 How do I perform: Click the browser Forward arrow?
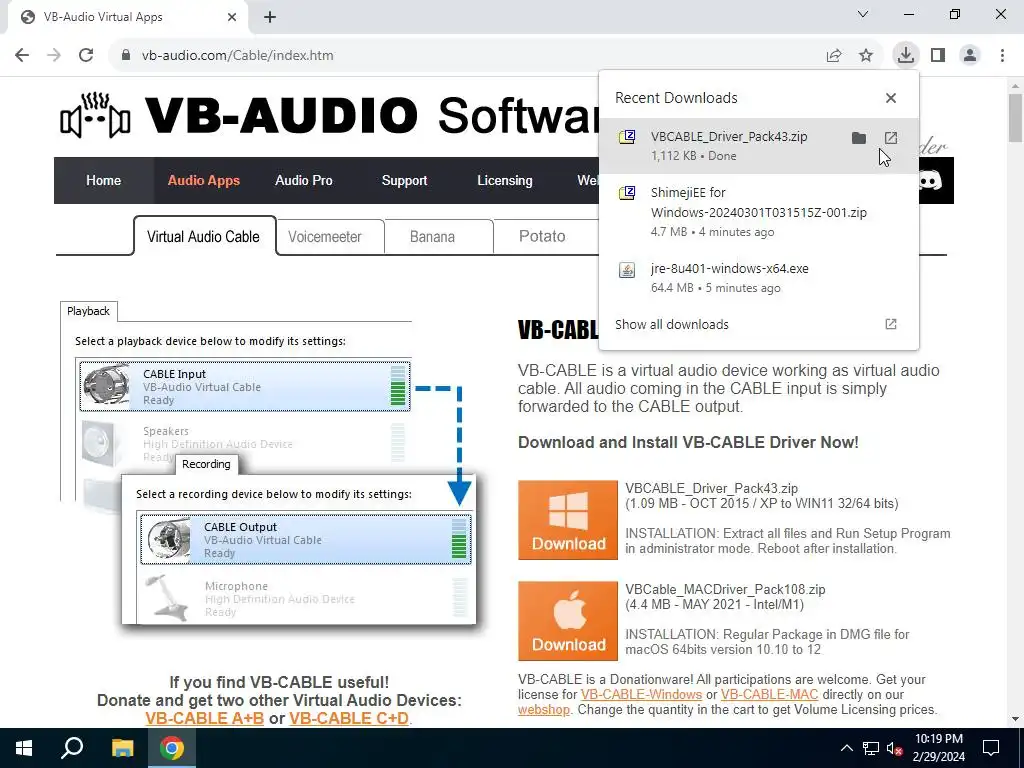coord(54,56)
